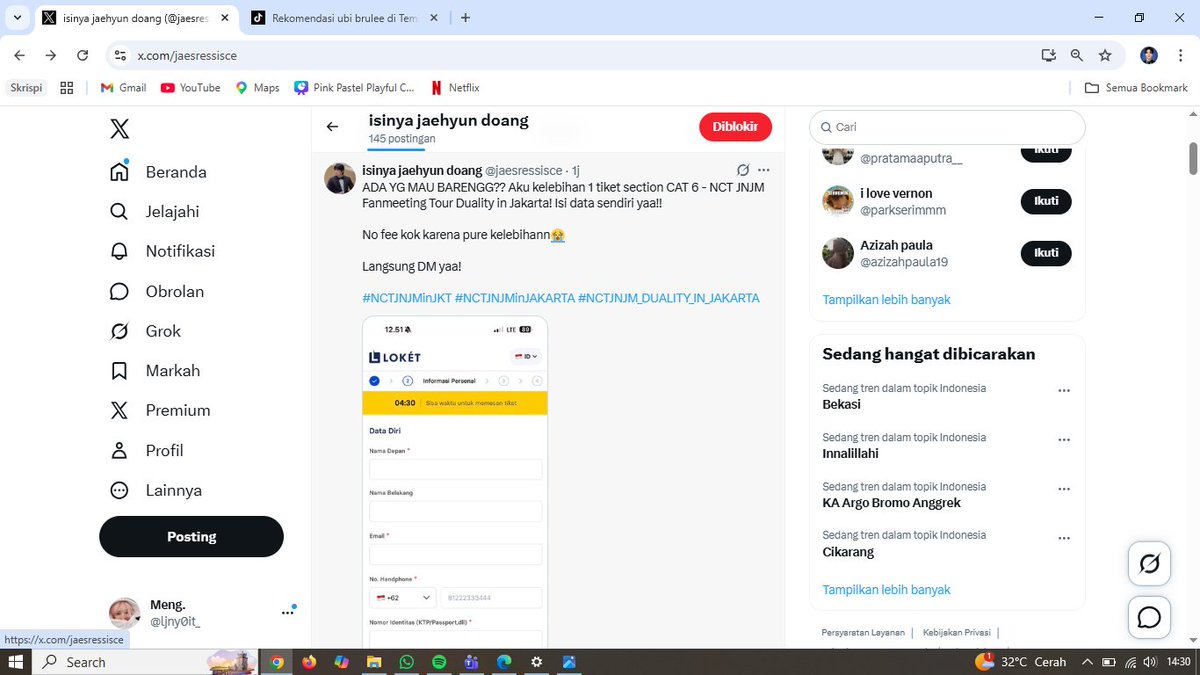
Task: Open Jelajahi to explore trends
Action: pyautogui.click(x=175, y=211)
